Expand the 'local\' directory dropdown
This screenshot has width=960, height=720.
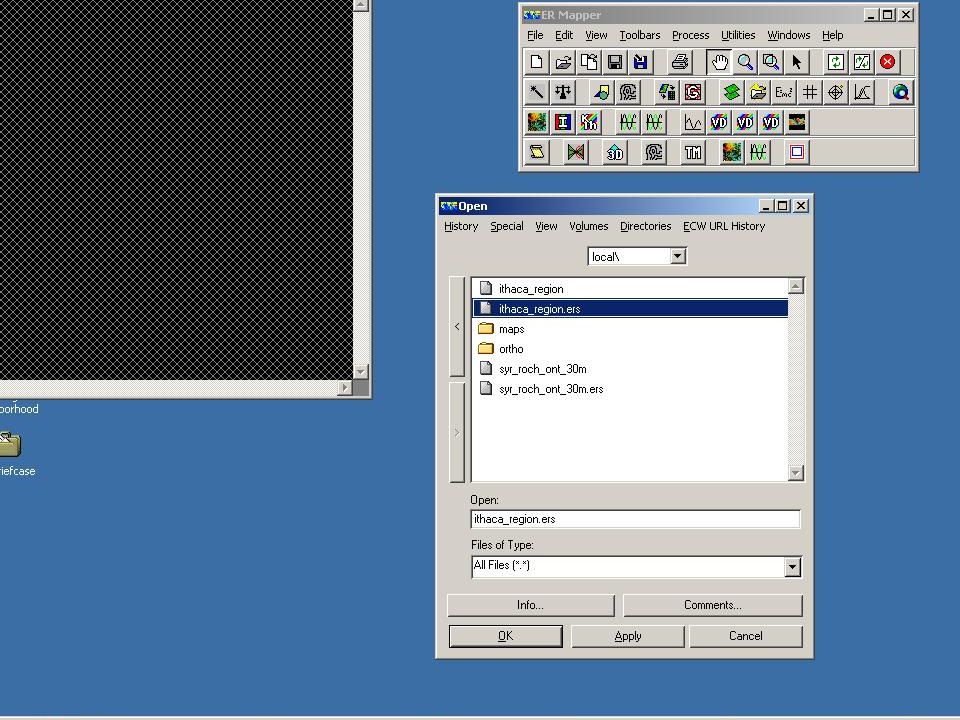tap(678, 257)
